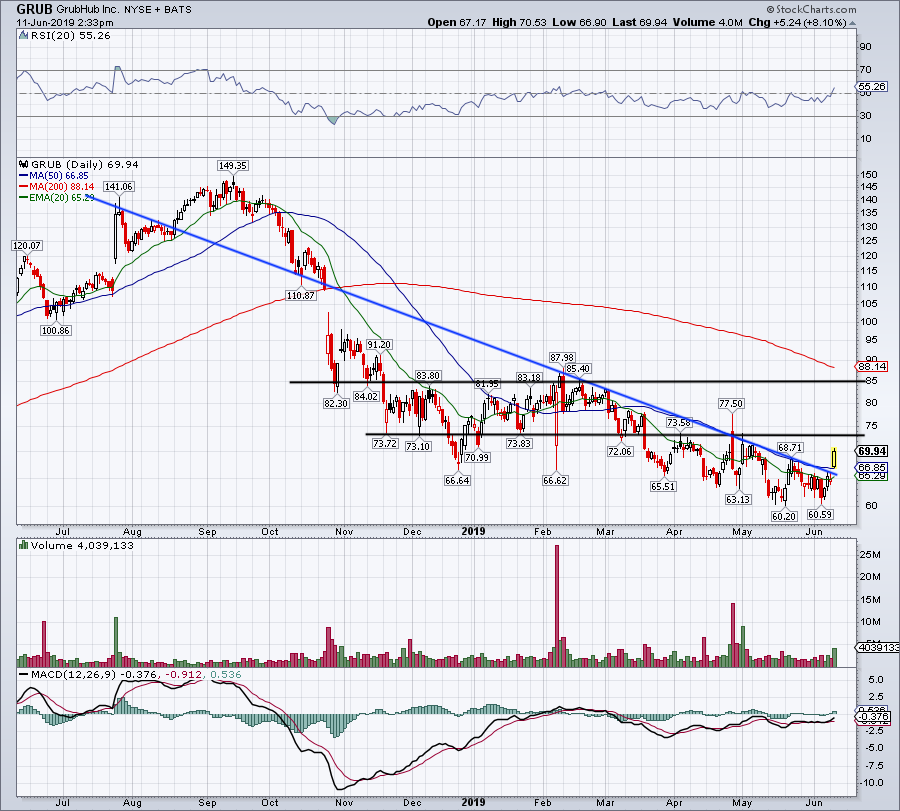Screen dimensions: 900x811
Task: Click the 60.59 price label
Action: (x=820, y=514)
